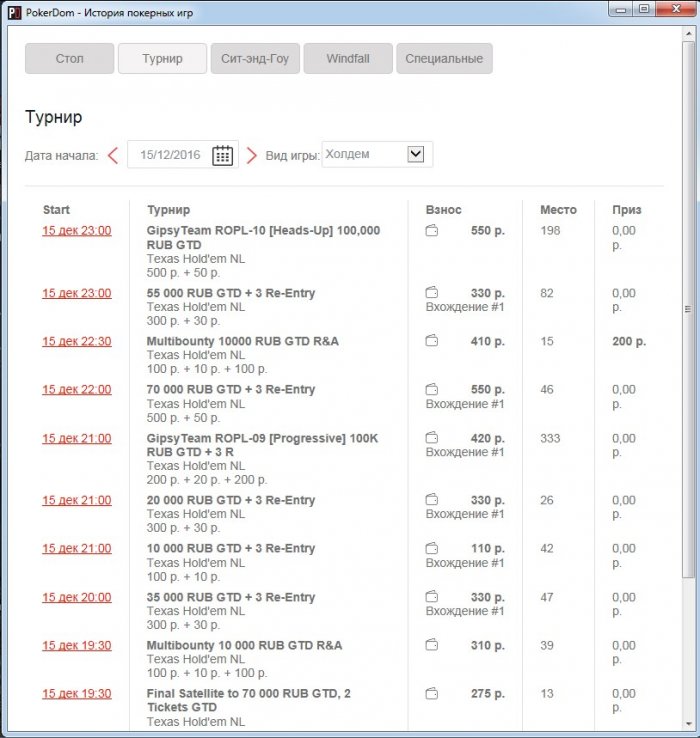The height and width of the screenshot is (738, 700).
Task: Click wallet icon in GipsyTeam ROPL-09 row
Action: [432, 438]
